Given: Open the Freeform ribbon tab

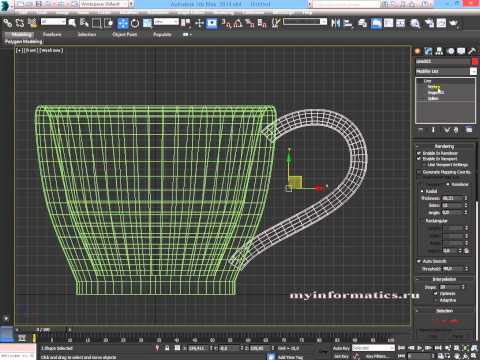Looking at the screenshot, I should (52, 34).
